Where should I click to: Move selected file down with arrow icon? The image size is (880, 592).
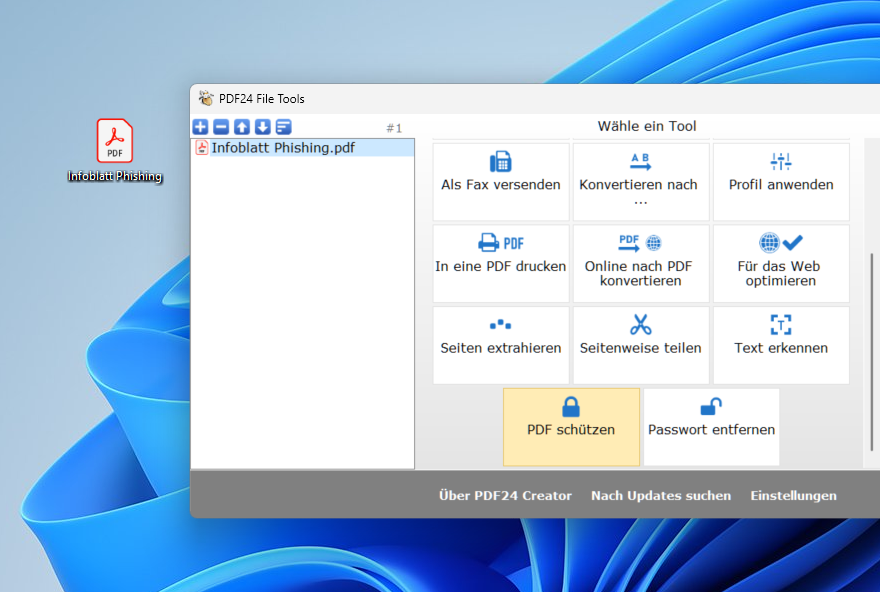pyautogui.click(x=263, y=127)
